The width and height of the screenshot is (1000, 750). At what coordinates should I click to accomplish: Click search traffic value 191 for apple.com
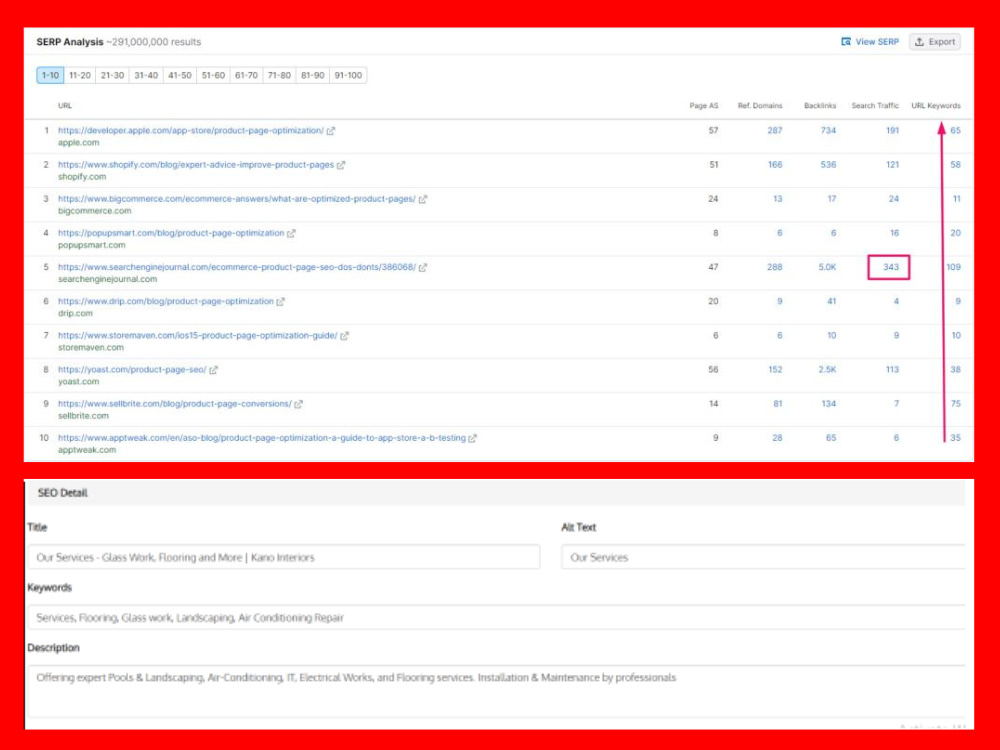pyautogui.click(x=892, y=131)
